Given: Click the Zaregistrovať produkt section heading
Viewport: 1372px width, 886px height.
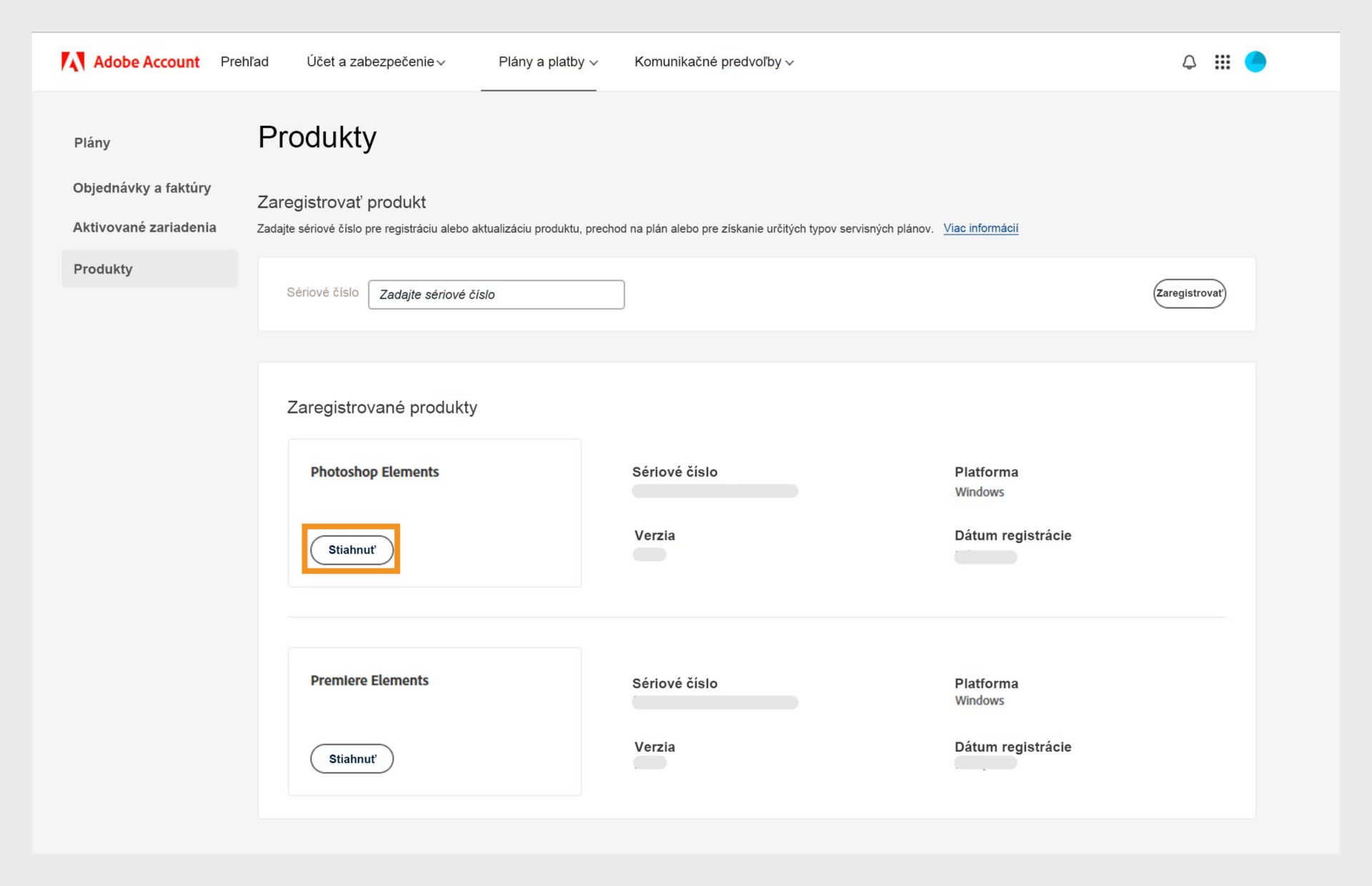Looking at the screenshot, I should [x=342, y=202].
